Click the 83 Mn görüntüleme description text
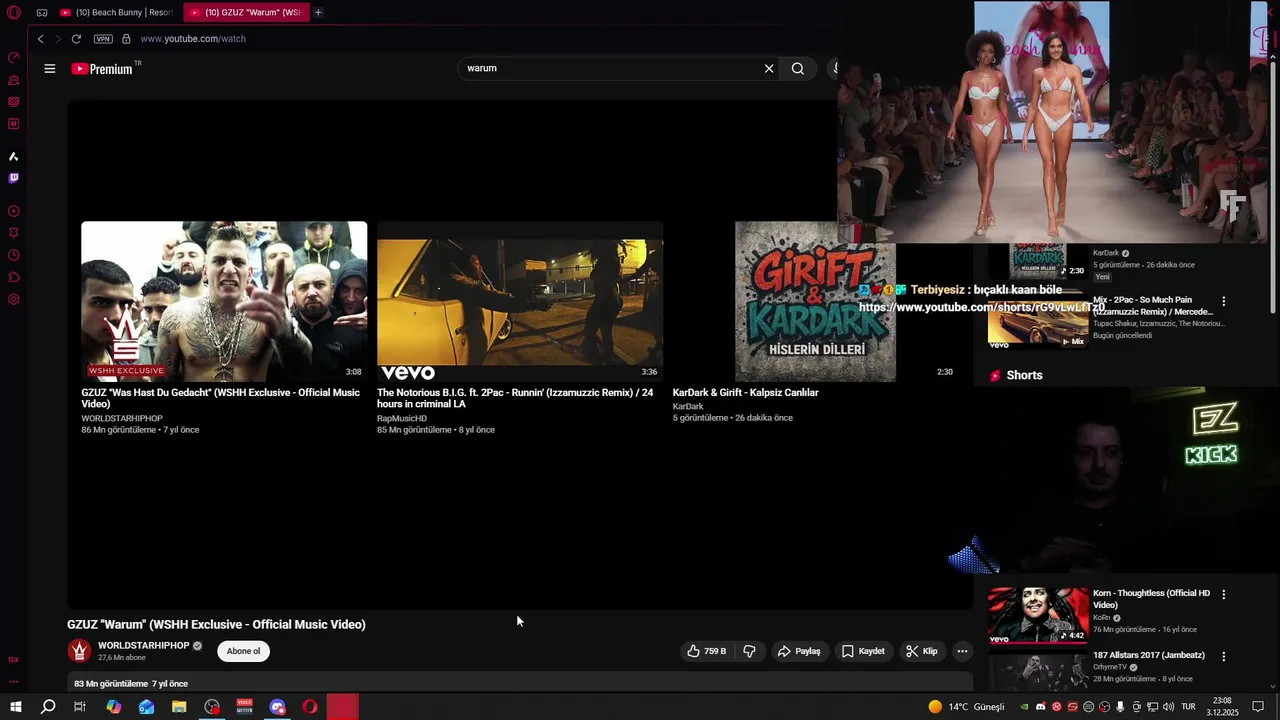Screen dimensions: 1280x720 pos(131,684)
